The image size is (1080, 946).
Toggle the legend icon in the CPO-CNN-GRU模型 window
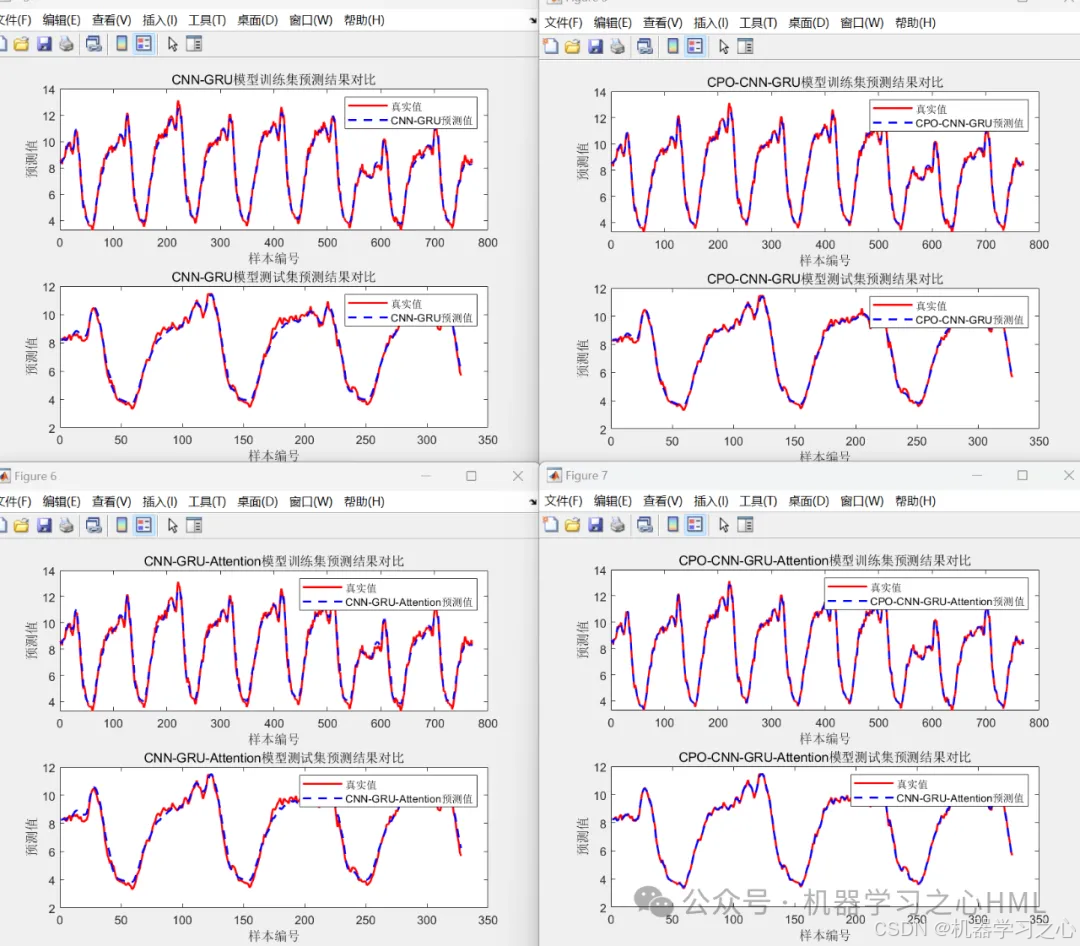[x=695, y=46]
